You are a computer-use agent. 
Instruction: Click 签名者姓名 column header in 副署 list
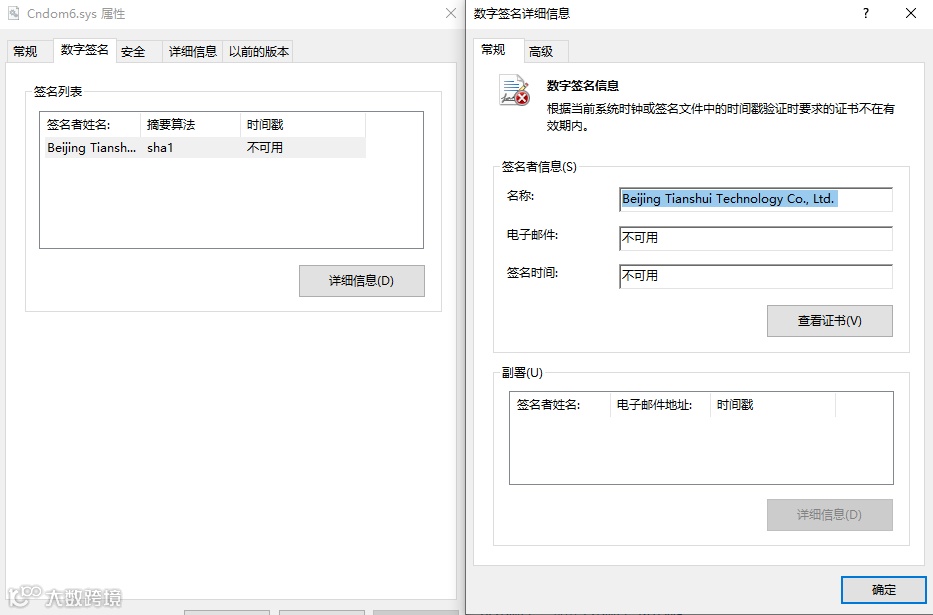(561, 405)
